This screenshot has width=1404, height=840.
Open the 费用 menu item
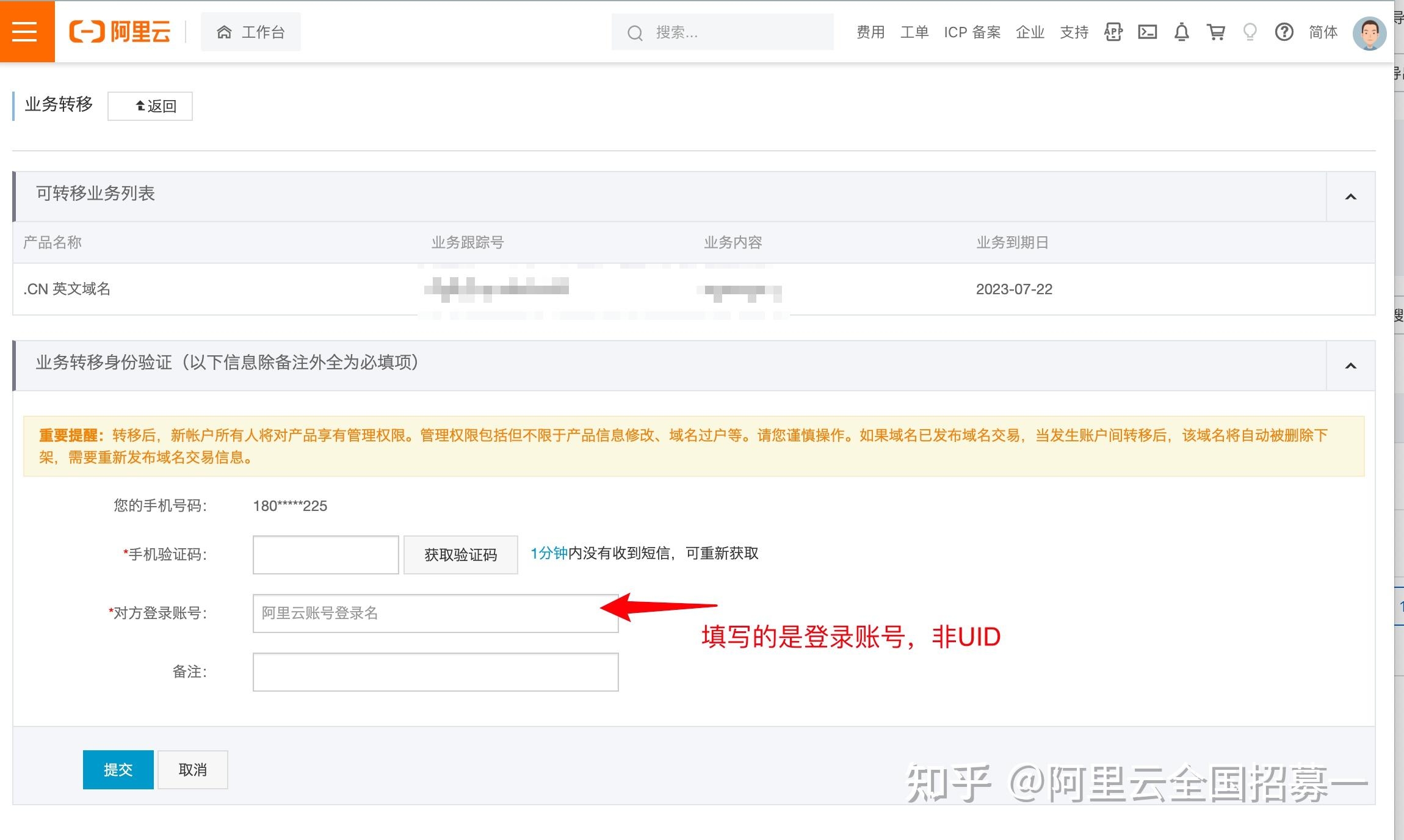click(x=870, y=32)
